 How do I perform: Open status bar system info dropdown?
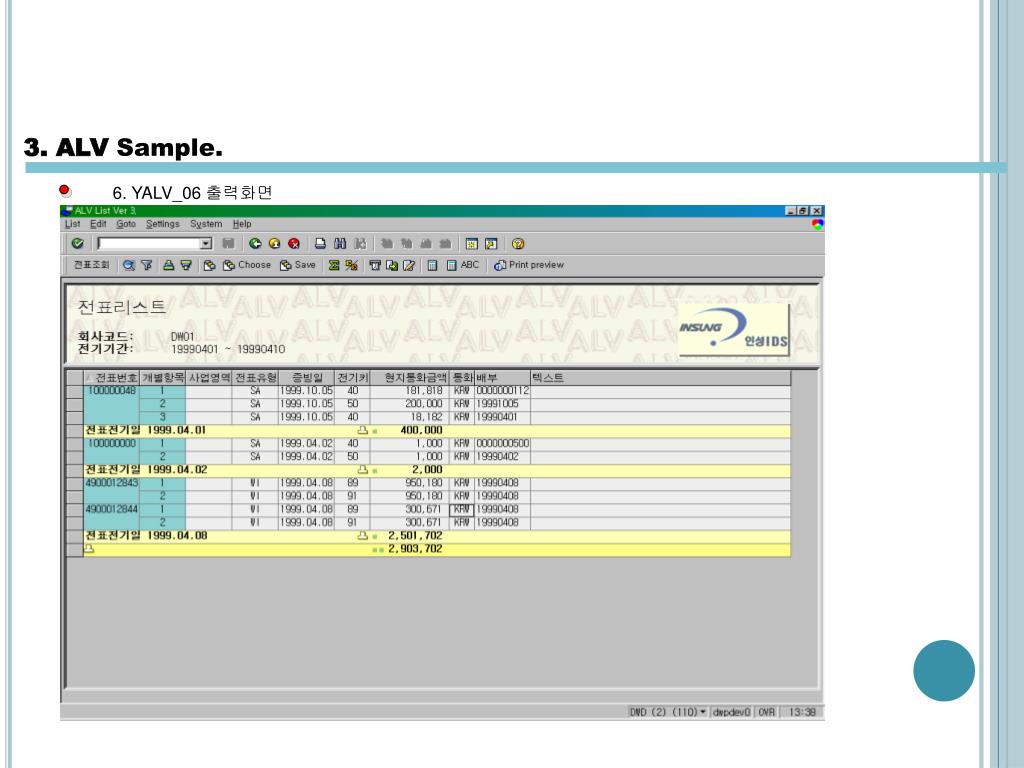click(x=703, y=712)
